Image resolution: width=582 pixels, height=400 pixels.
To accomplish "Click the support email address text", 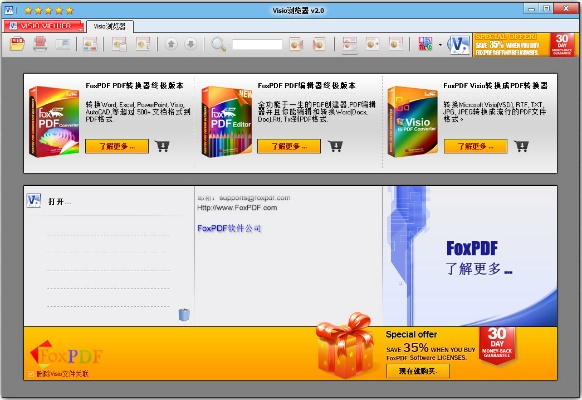I will 255,198.
